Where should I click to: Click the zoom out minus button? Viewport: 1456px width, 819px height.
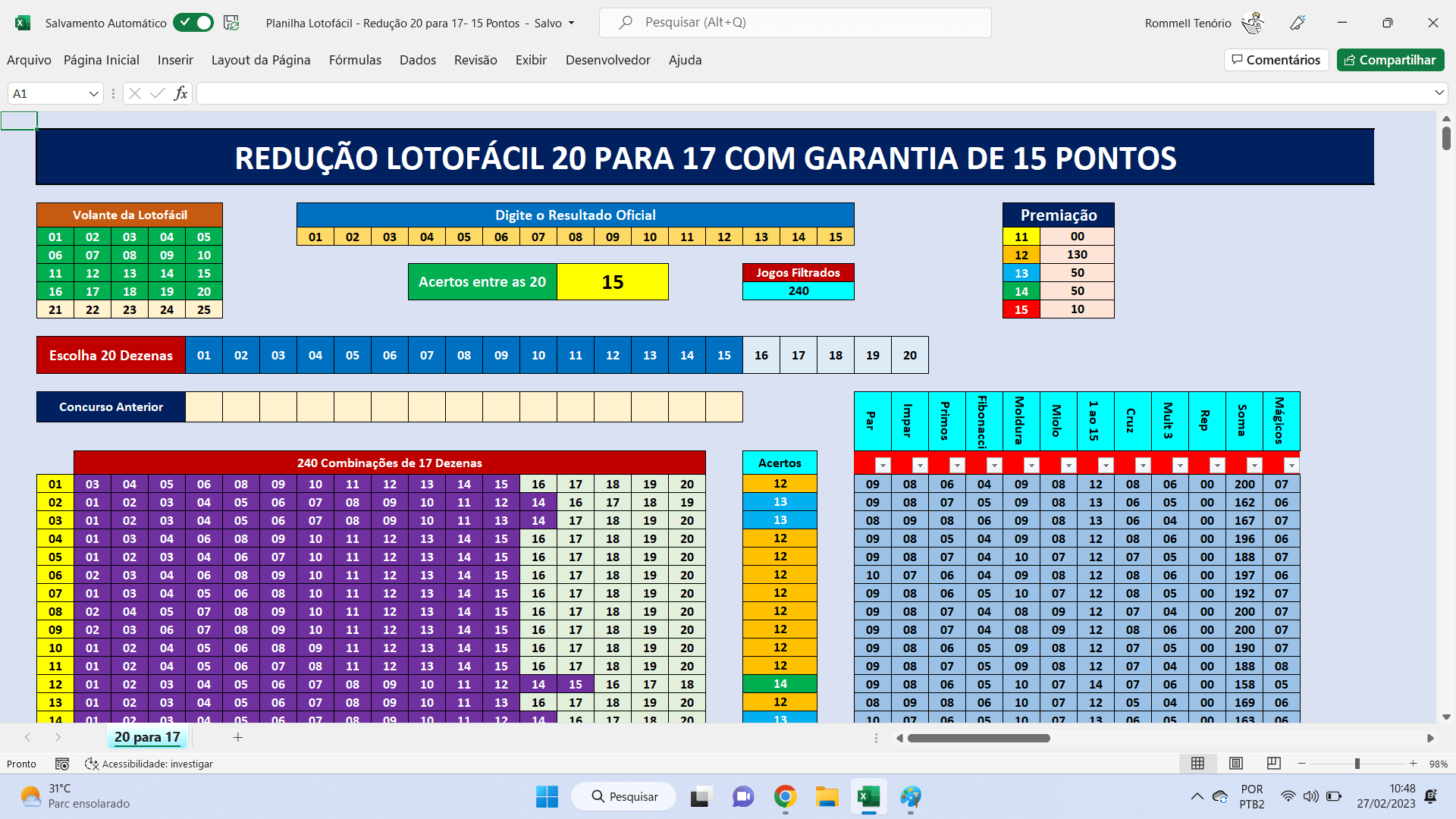1301,764
